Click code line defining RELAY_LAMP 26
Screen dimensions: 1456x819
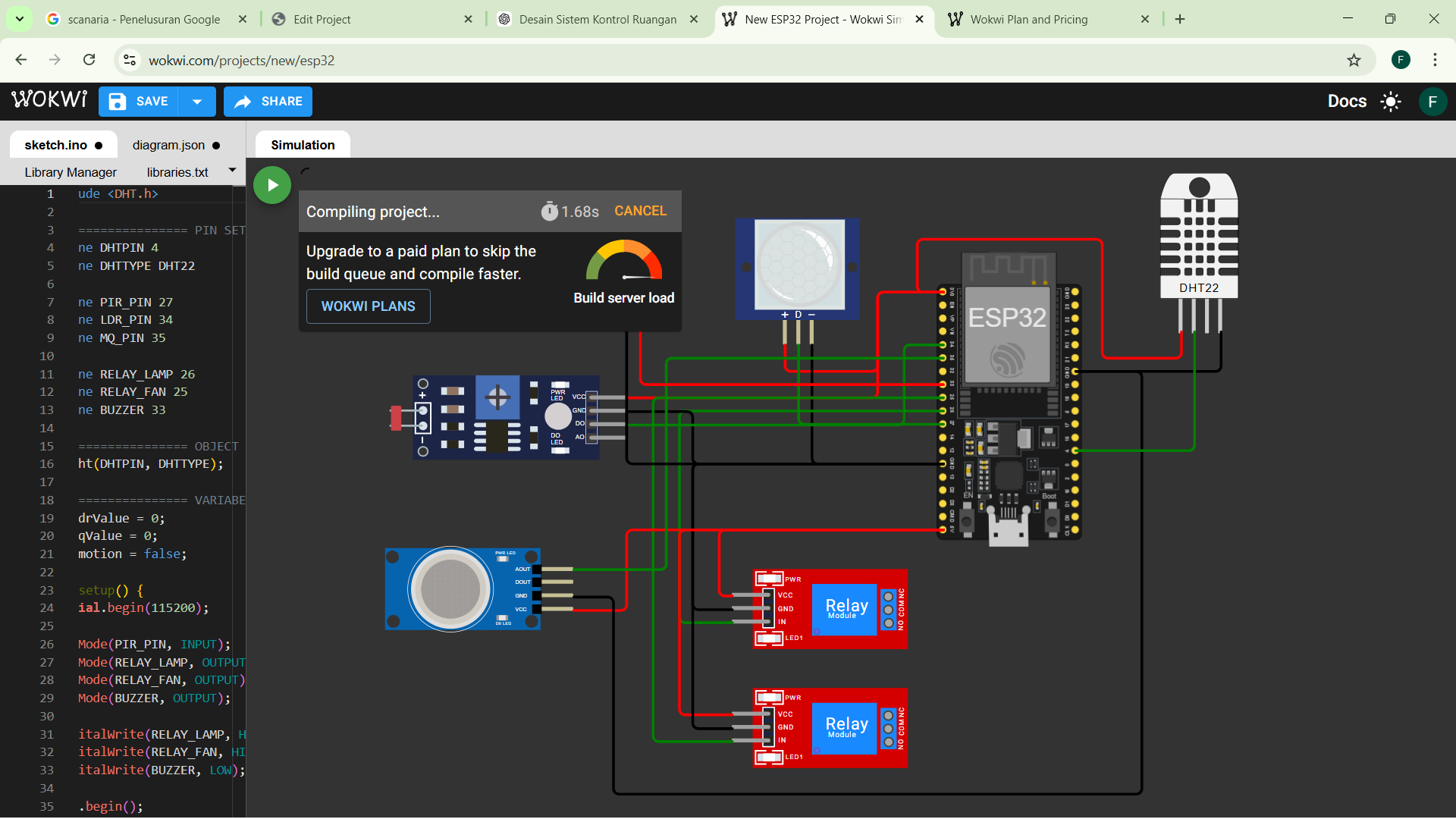tap(136, 374)
